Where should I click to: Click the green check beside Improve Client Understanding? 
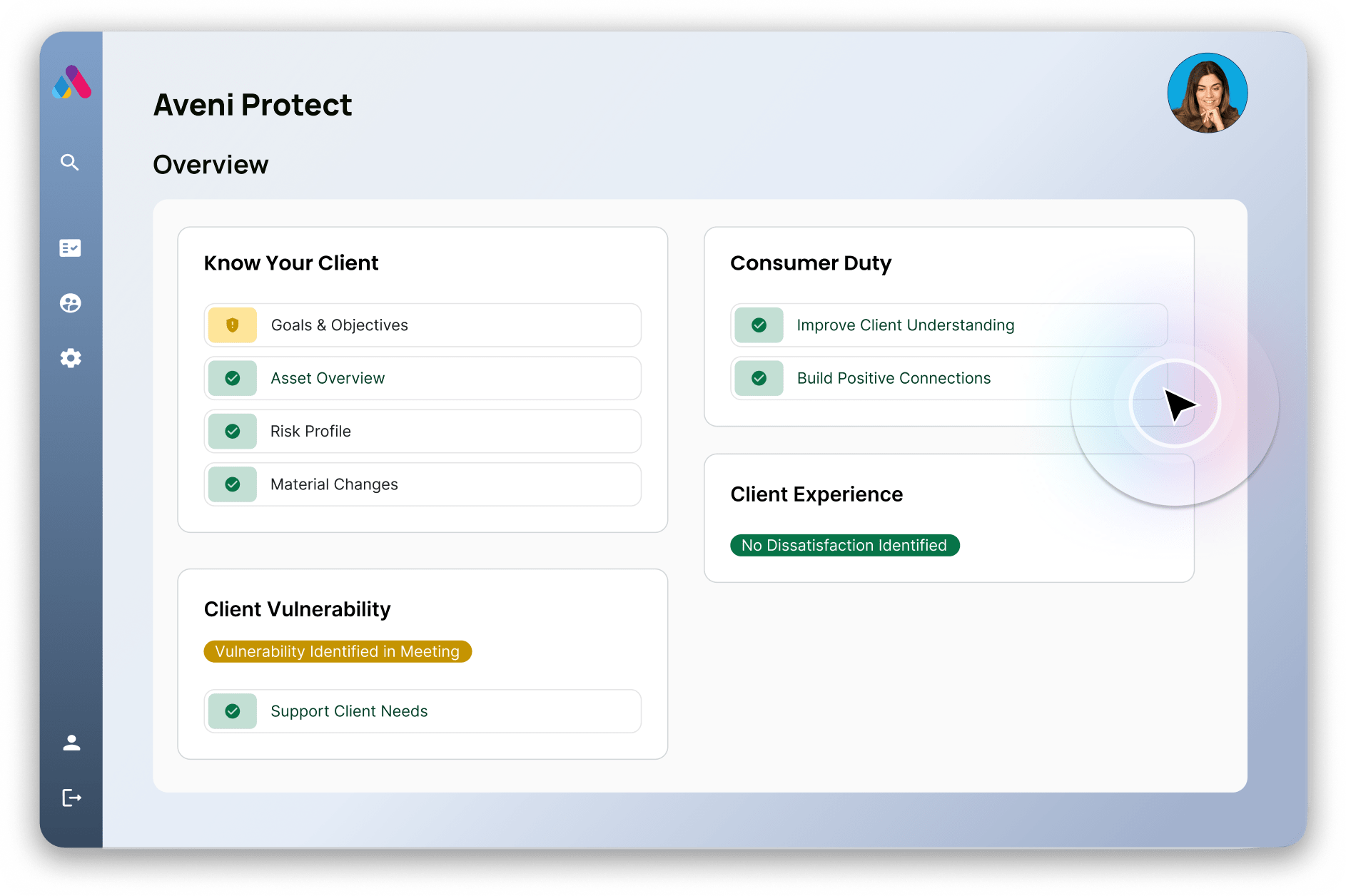(759, 325)
